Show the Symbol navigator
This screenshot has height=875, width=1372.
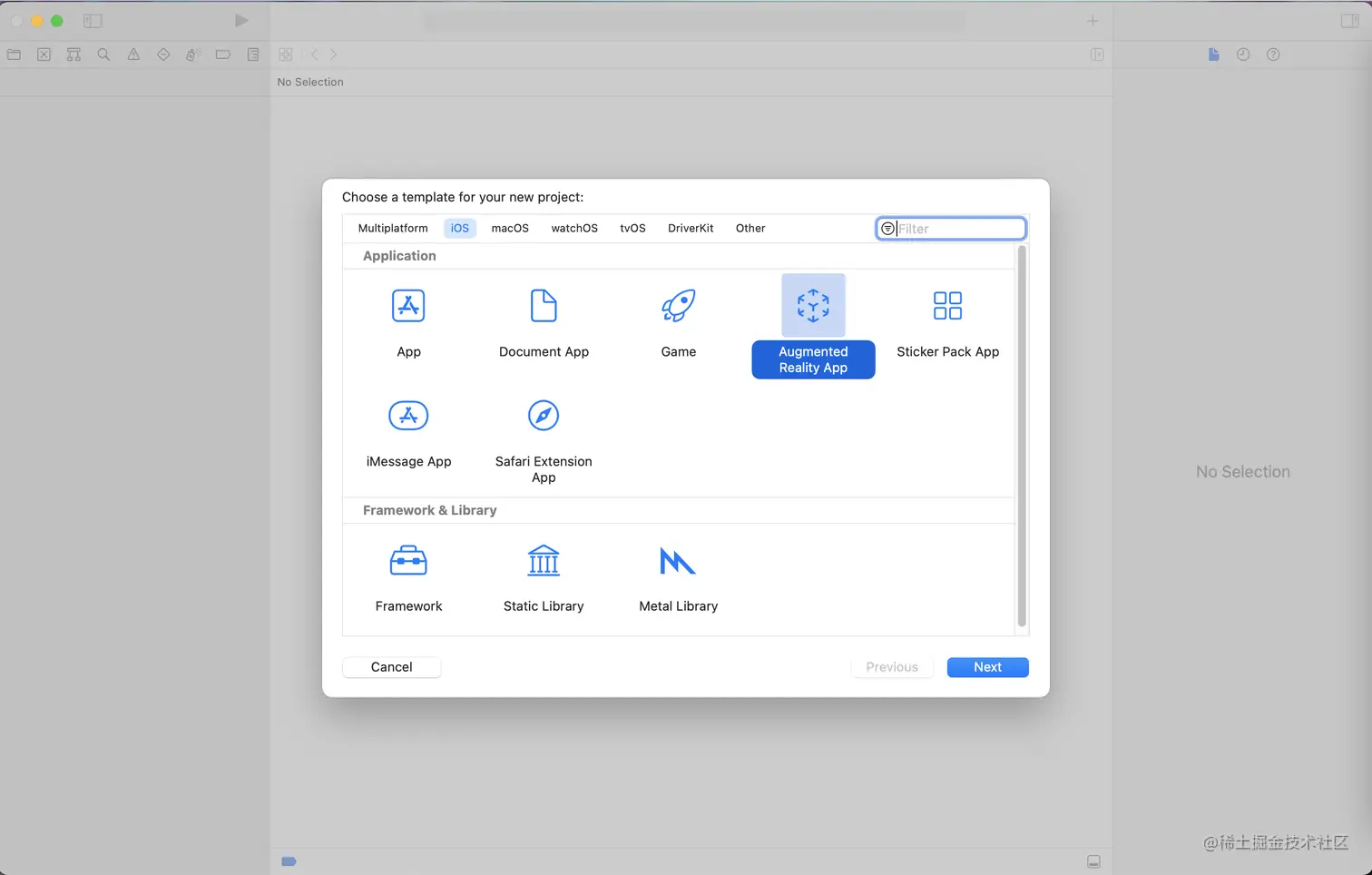[x=73, y=54]
